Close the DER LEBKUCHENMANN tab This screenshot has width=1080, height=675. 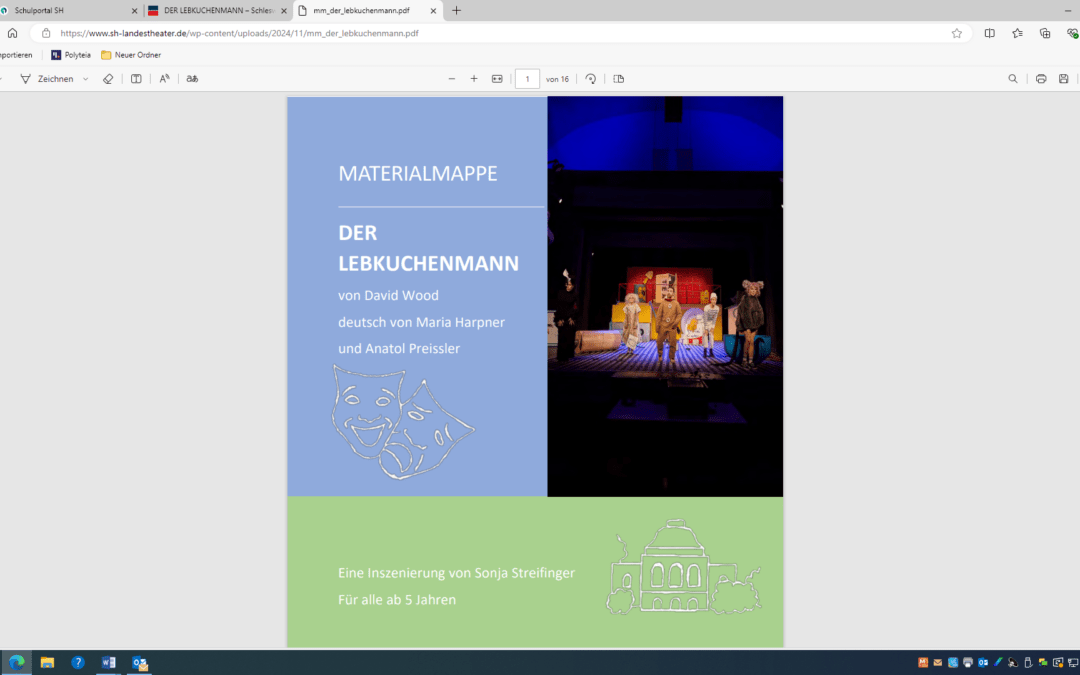coord(283,10)
